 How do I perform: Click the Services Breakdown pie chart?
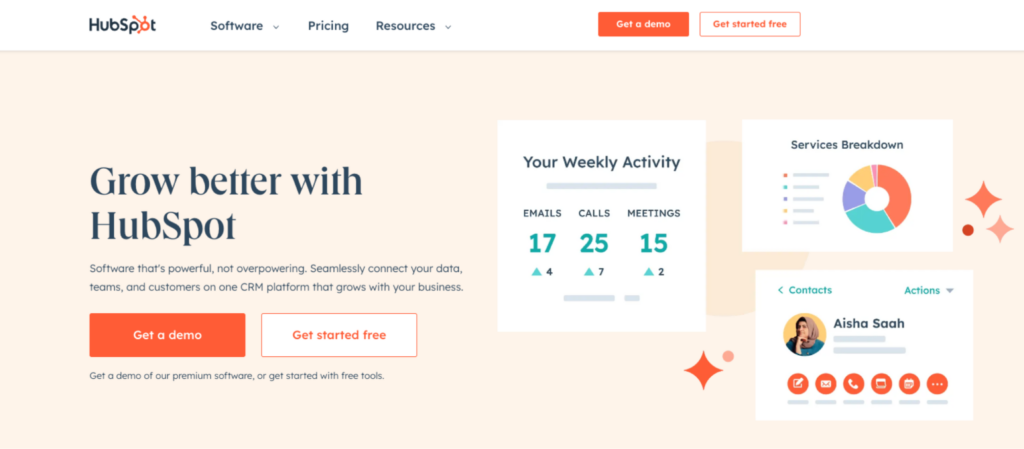[x=877, y=198]
